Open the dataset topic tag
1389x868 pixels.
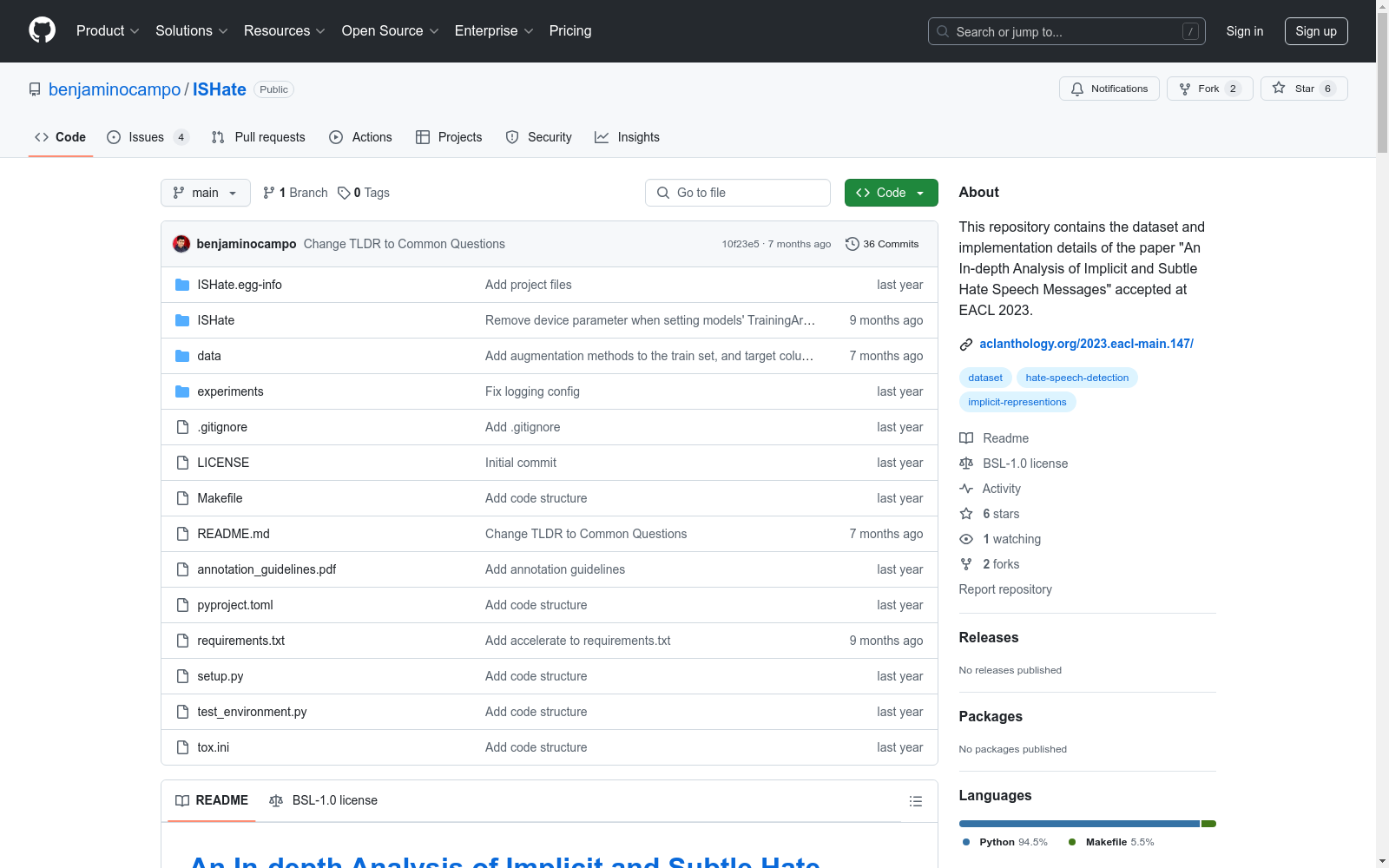click(985, 378)
